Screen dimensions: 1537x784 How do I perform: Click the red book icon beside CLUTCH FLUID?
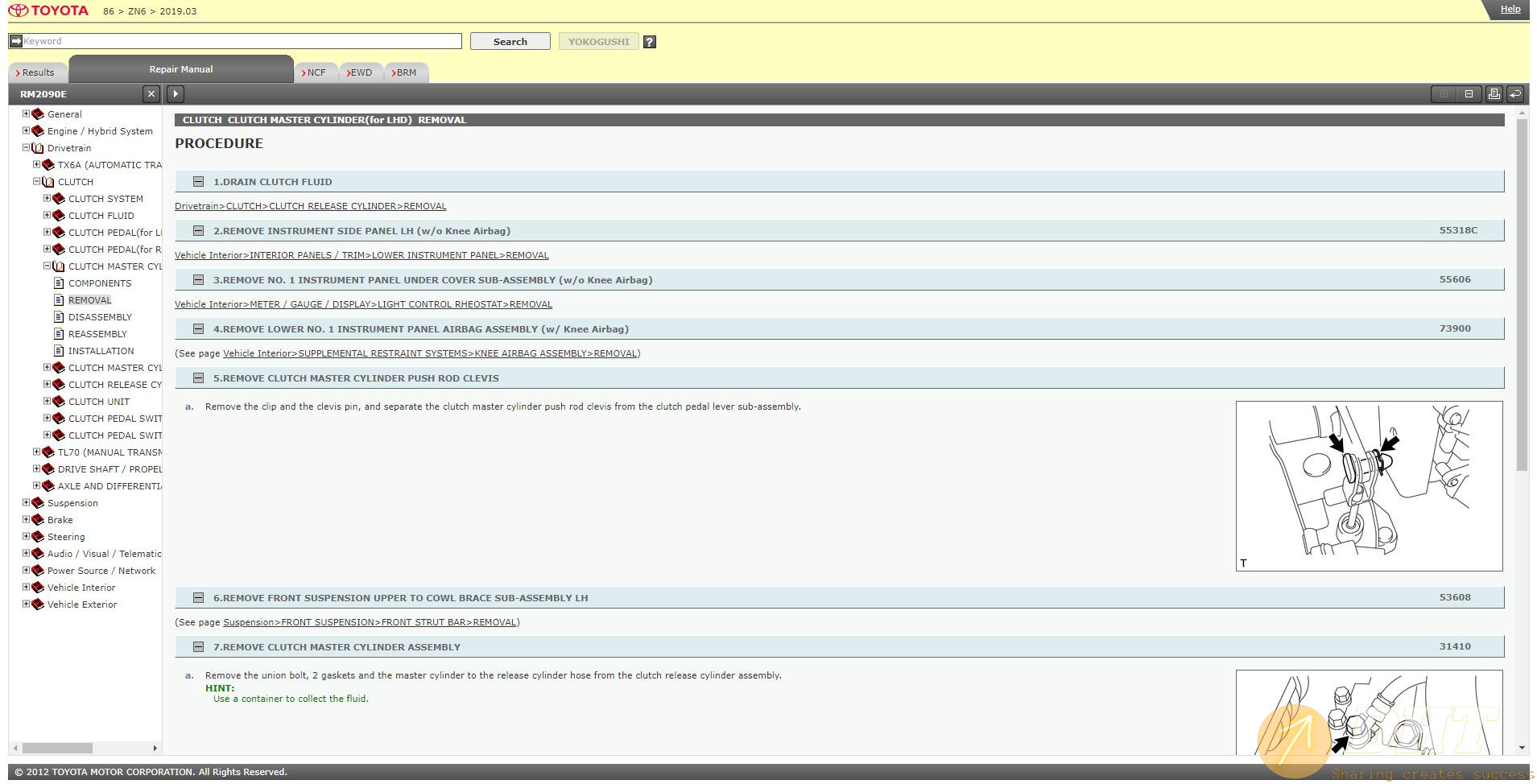tap(58, 216)
